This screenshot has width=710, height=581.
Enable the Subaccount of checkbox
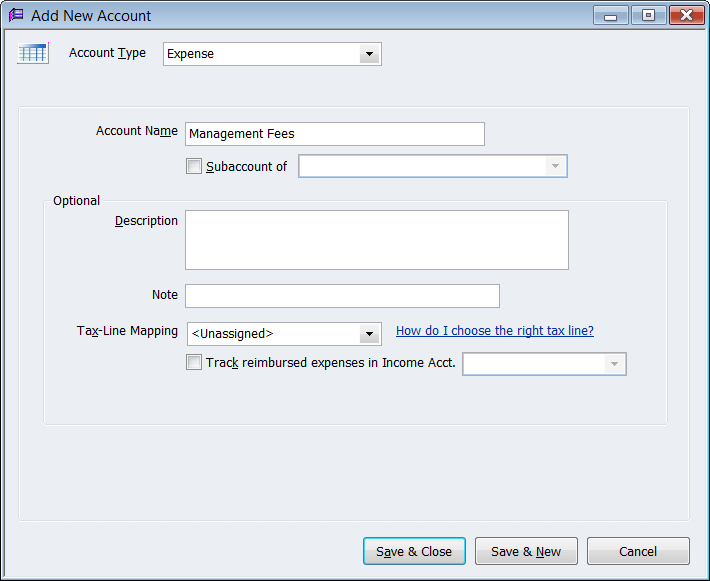[194, 167]
